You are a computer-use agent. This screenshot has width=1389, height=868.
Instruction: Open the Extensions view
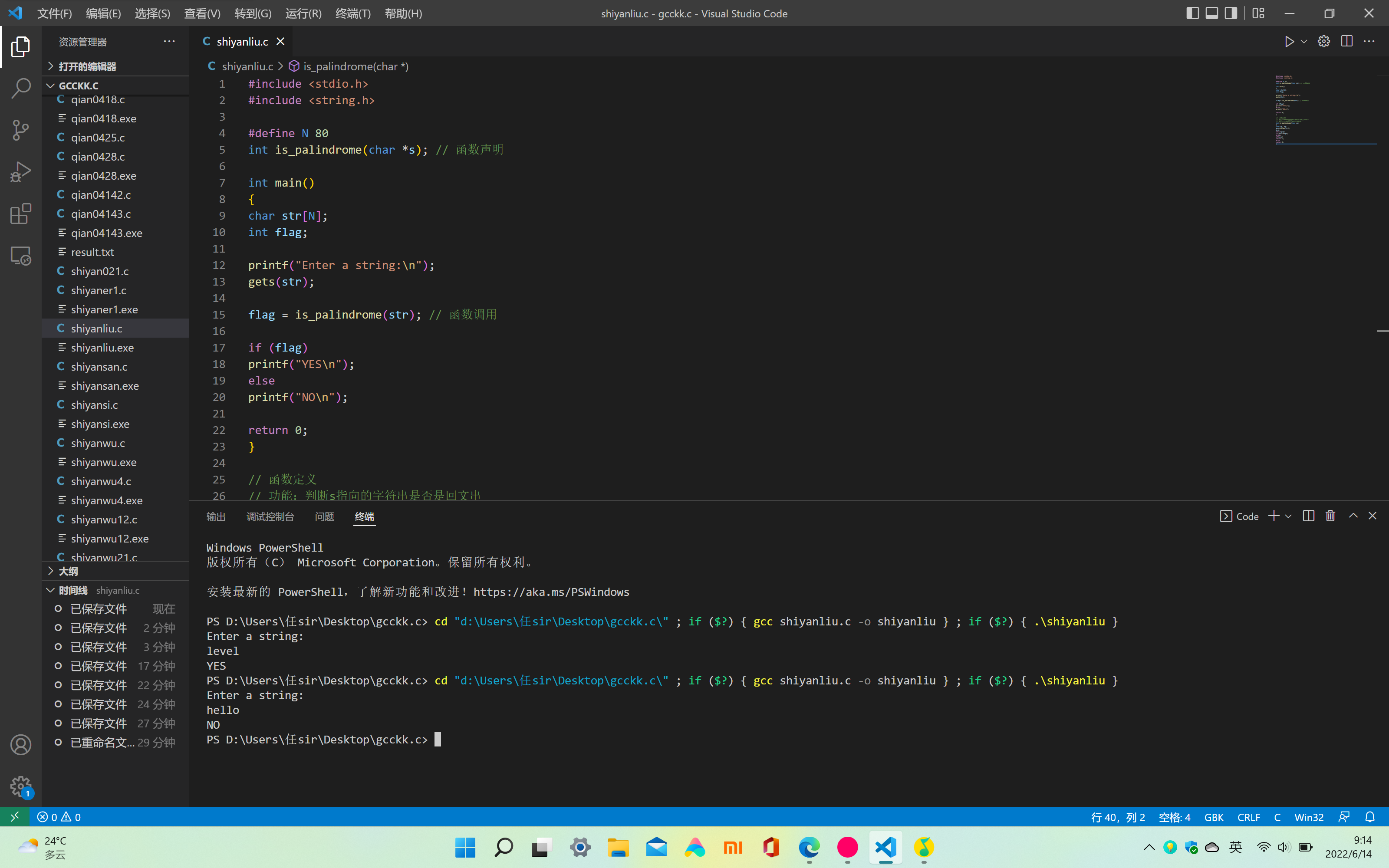(x=21, y=214)
